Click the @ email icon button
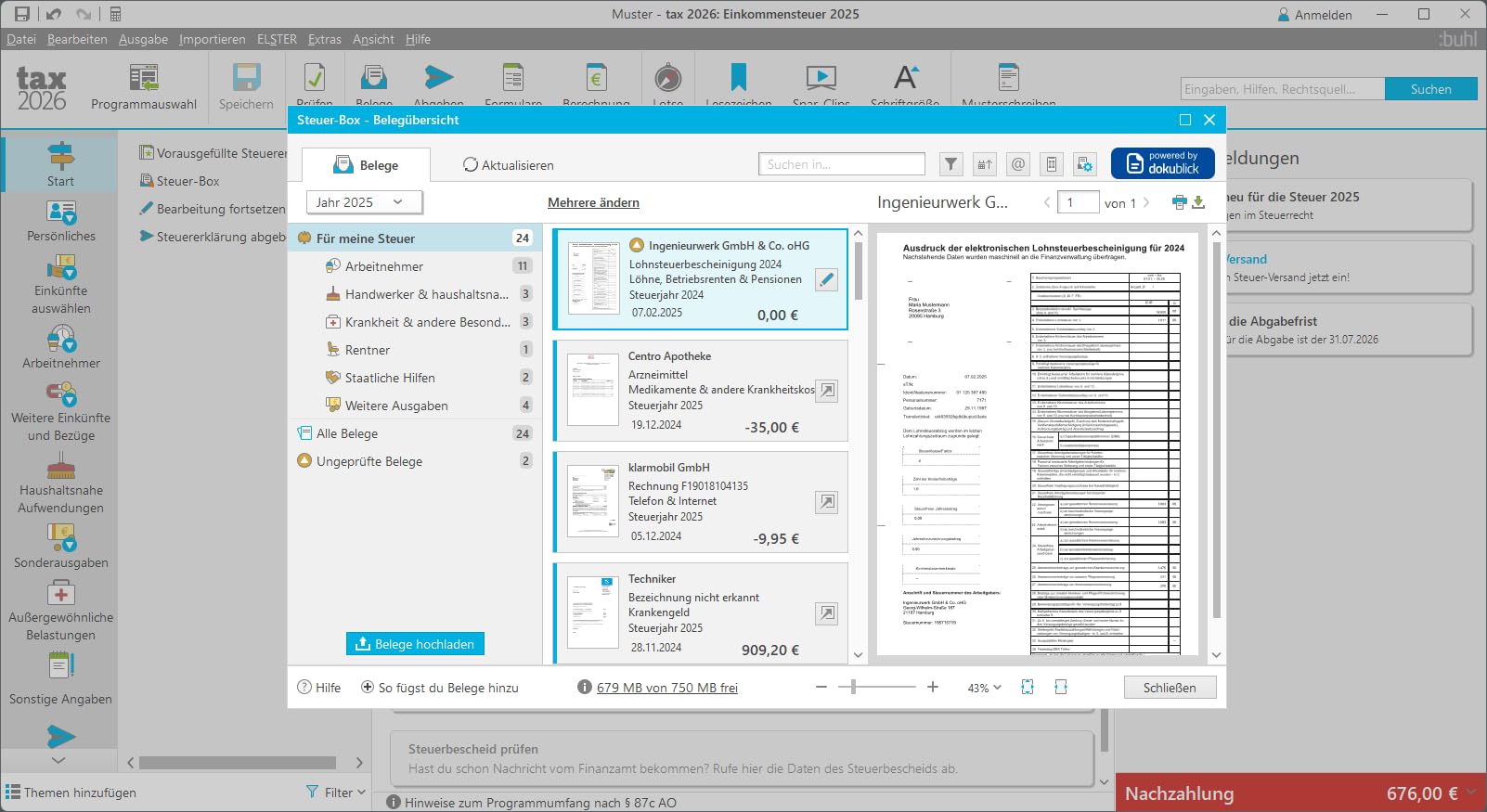This screenshot has height=812, width=1487. click(x=1018, y=164)
